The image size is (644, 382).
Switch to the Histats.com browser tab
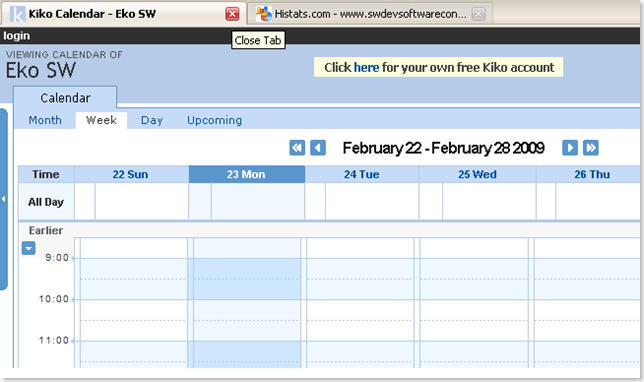[x=370, y=14]
